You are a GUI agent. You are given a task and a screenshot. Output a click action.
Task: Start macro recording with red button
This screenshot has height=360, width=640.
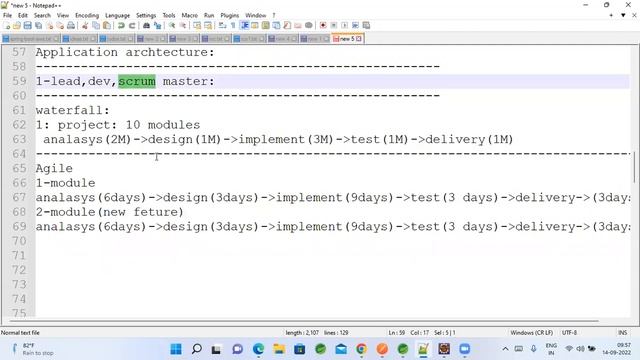323,26
